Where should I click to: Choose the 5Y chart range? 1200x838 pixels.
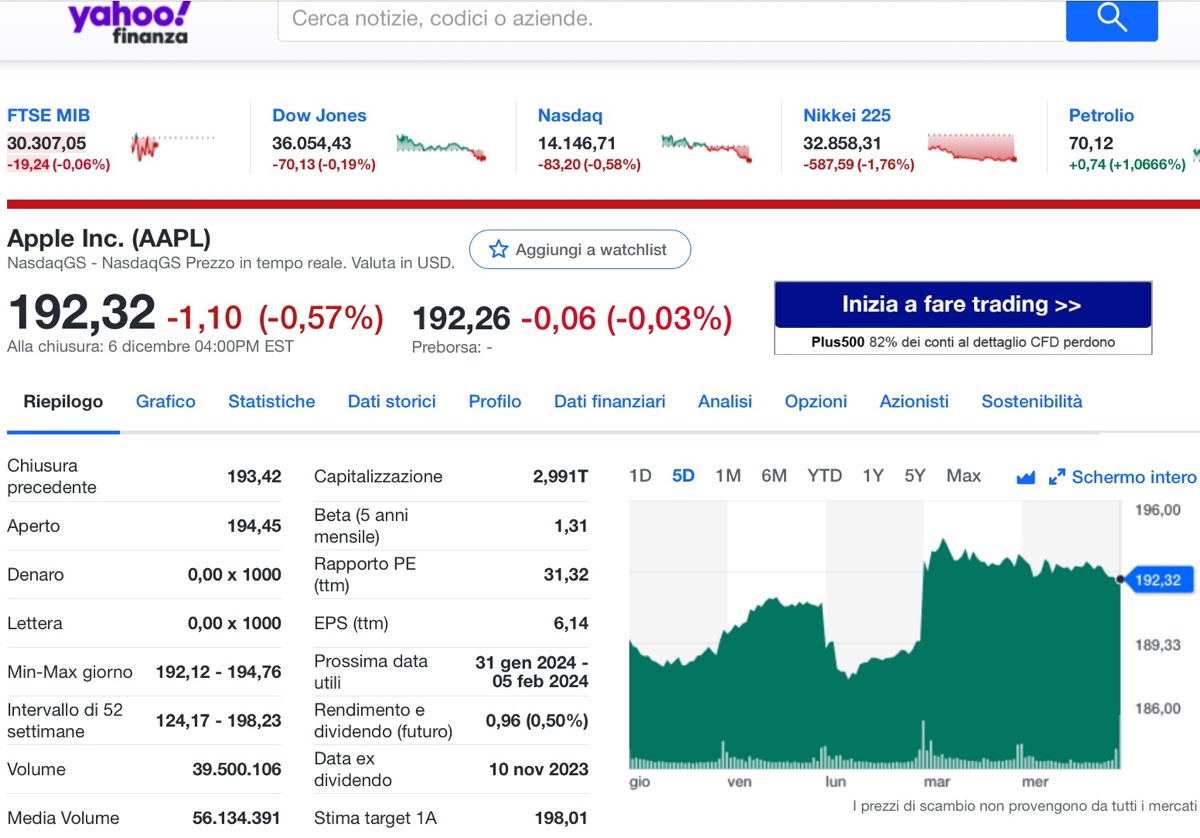pyautogui.click(x=915, y=476)
